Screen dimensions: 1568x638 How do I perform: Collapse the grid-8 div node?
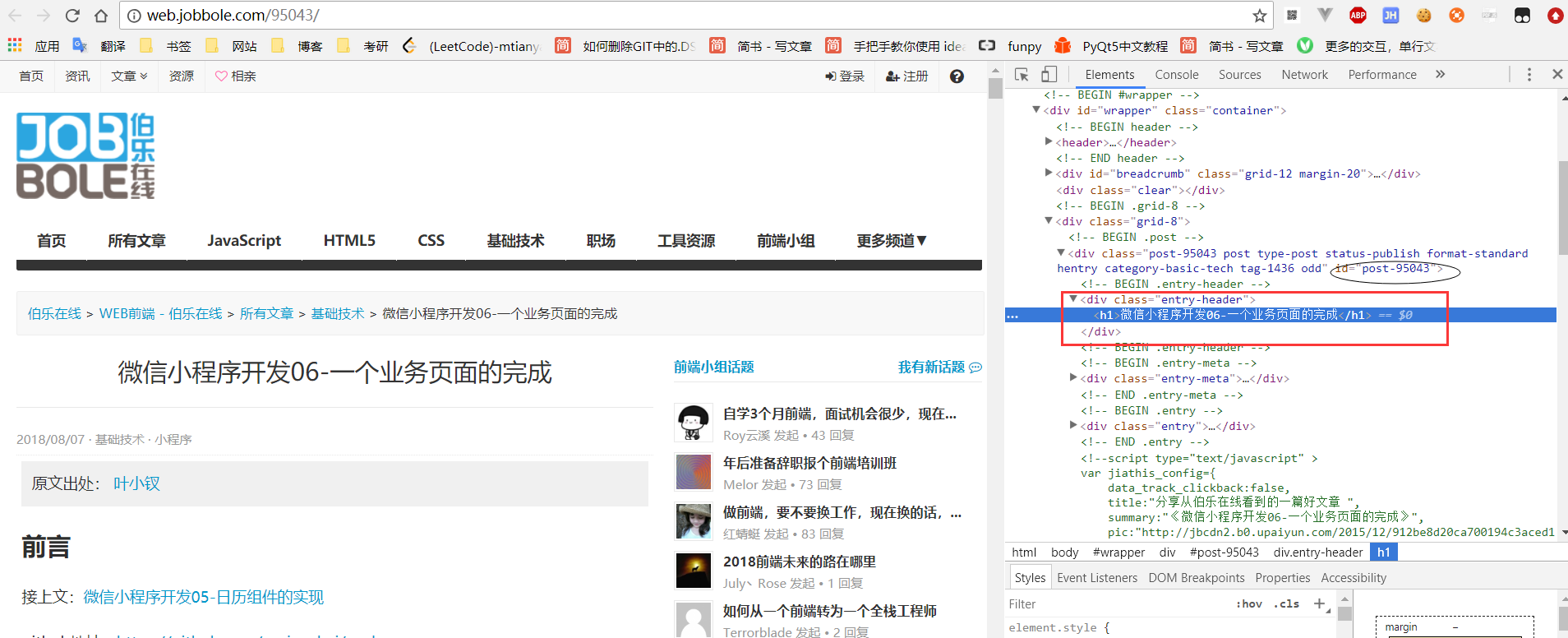1049,220
